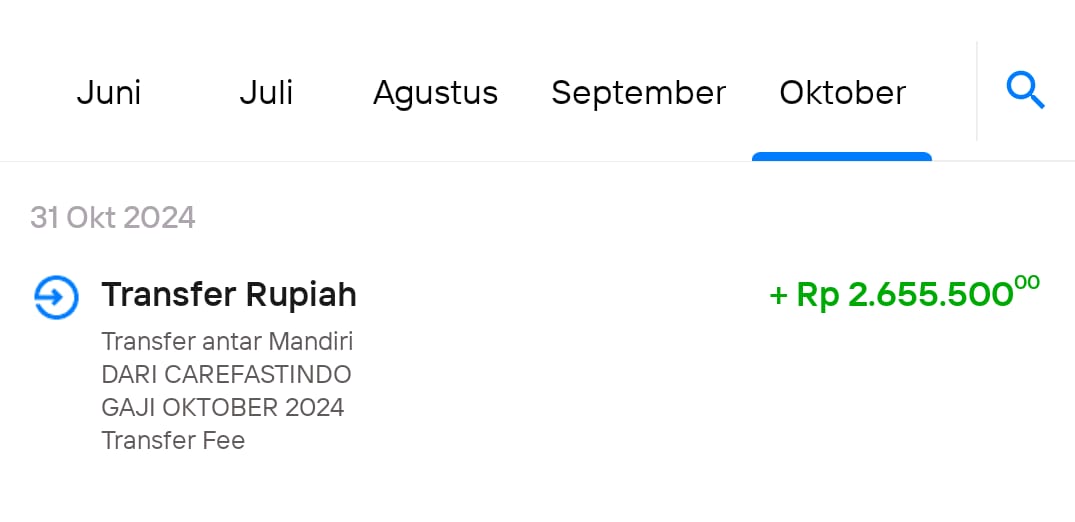
Task: Click the vertical divider beside search icon
Action: tap(977, 91)
